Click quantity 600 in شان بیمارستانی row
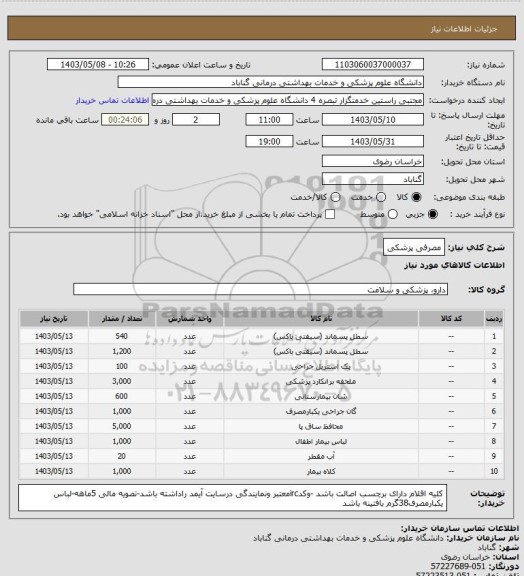This screenshot has width=524, height=576. click(x=122, y=396)
